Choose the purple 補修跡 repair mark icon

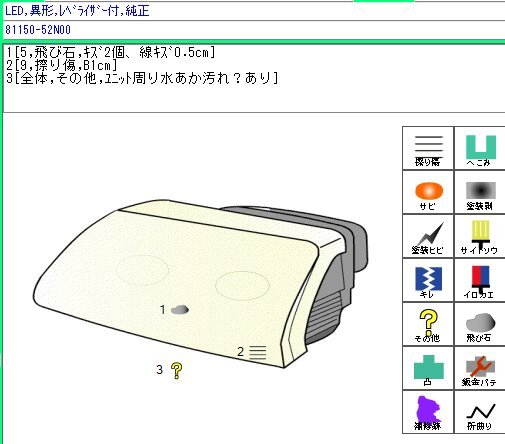click(x=428, y=413)
